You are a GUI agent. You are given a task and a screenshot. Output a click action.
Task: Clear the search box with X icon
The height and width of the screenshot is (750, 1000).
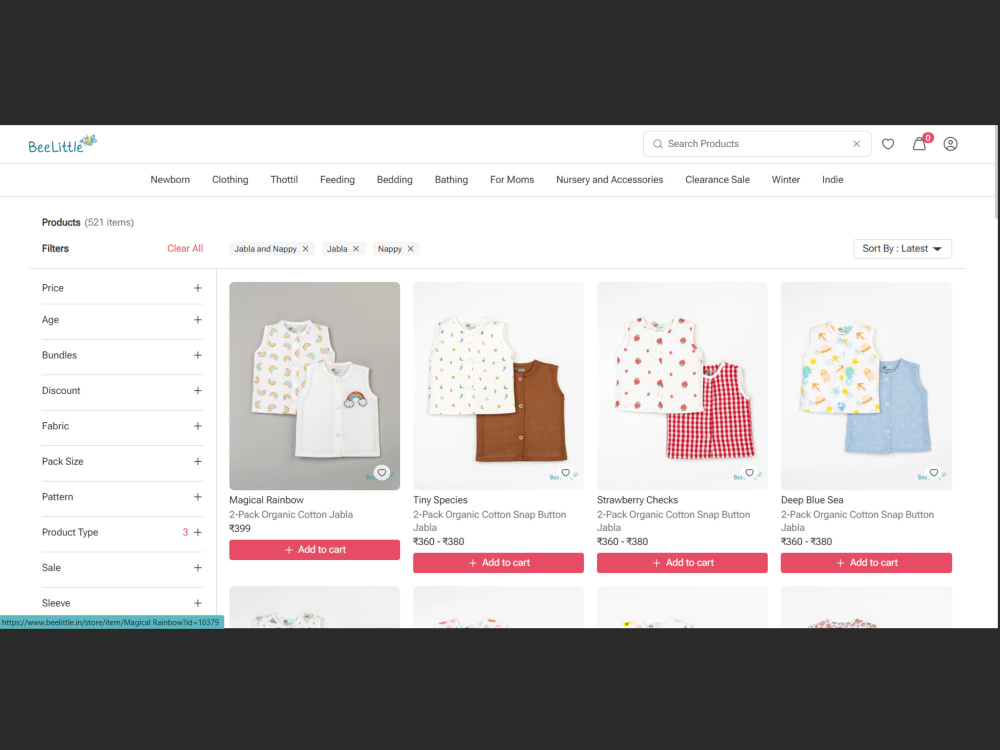tap(857, 144)
